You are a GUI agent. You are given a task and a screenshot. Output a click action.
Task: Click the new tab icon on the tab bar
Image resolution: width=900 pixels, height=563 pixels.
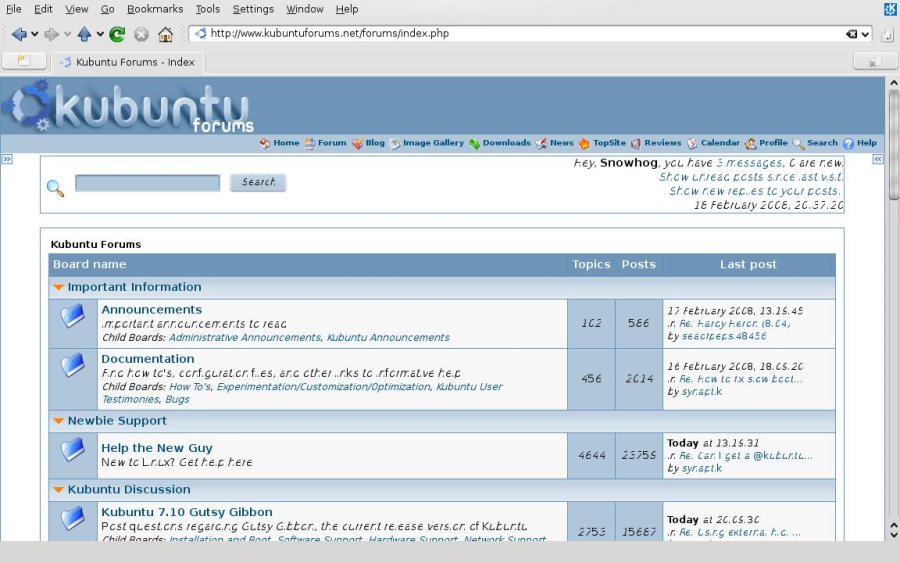point(23,62)
